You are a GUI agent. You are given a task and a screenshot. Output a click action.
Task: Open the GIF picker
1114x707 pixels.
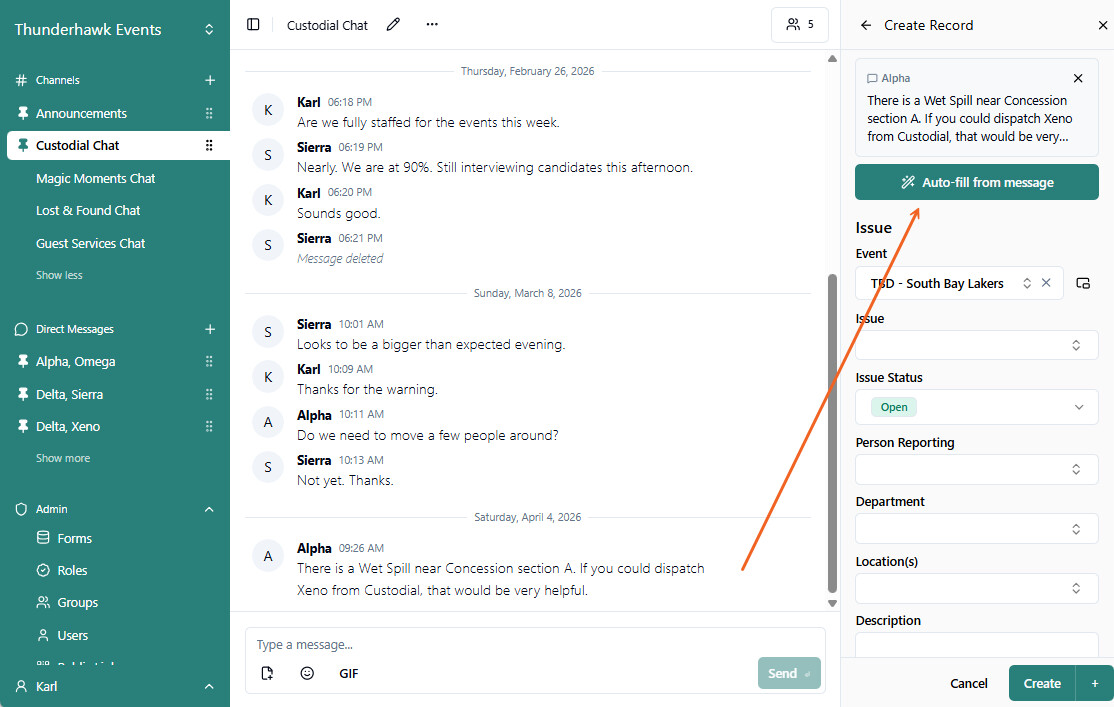(348, 673)
